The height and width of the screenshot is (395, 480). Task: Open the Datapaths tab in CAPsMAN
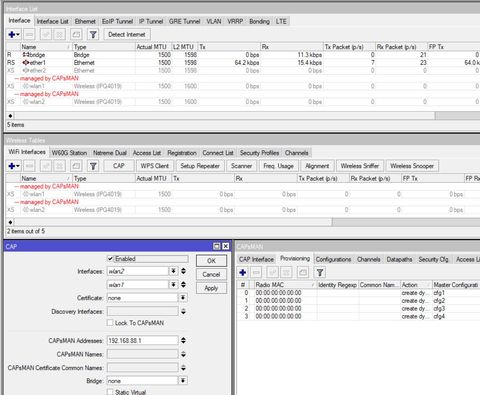pos(399,259)
